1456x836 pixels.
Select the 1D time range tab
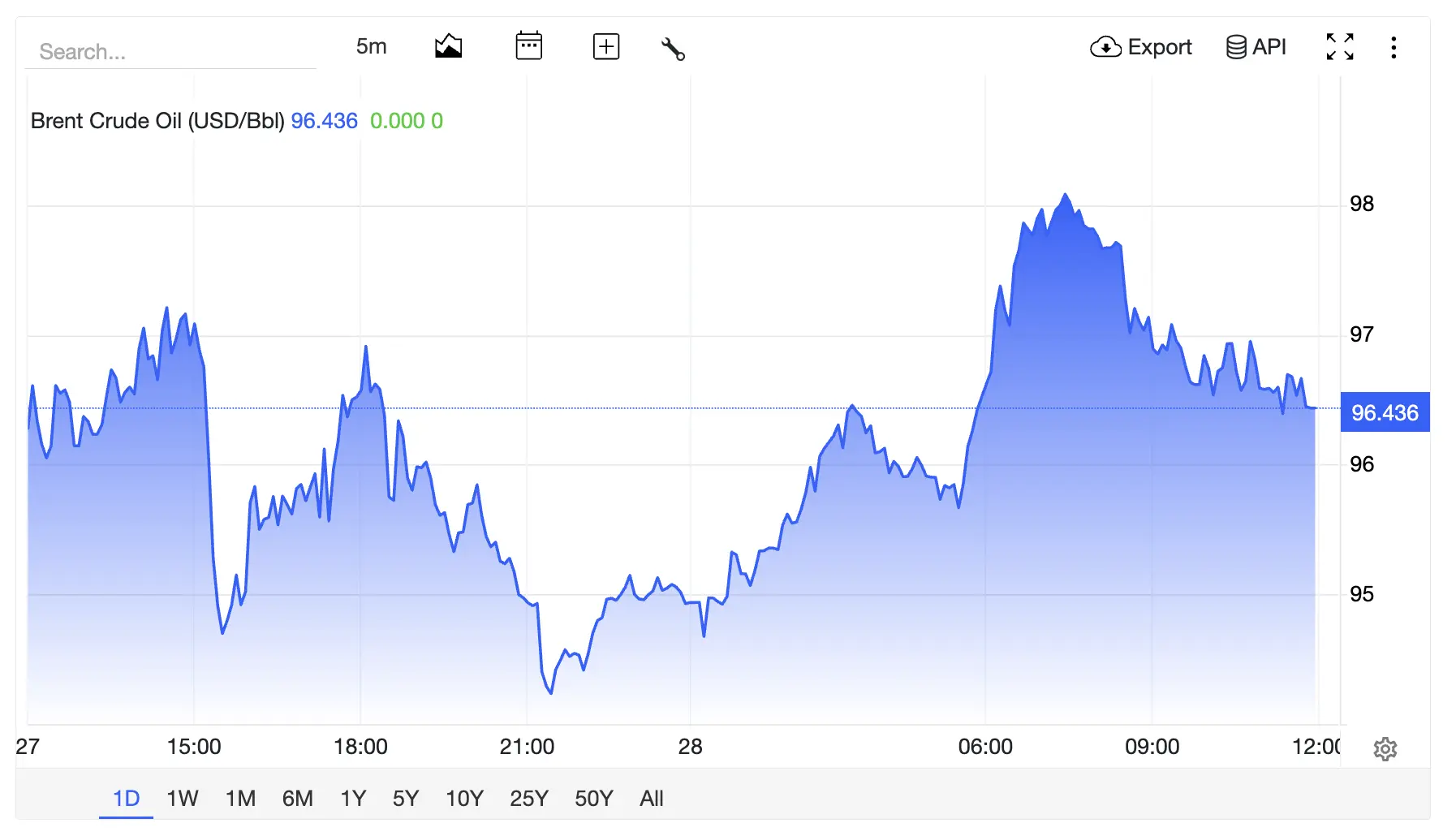pyautogui.click(x=126, y=799)
